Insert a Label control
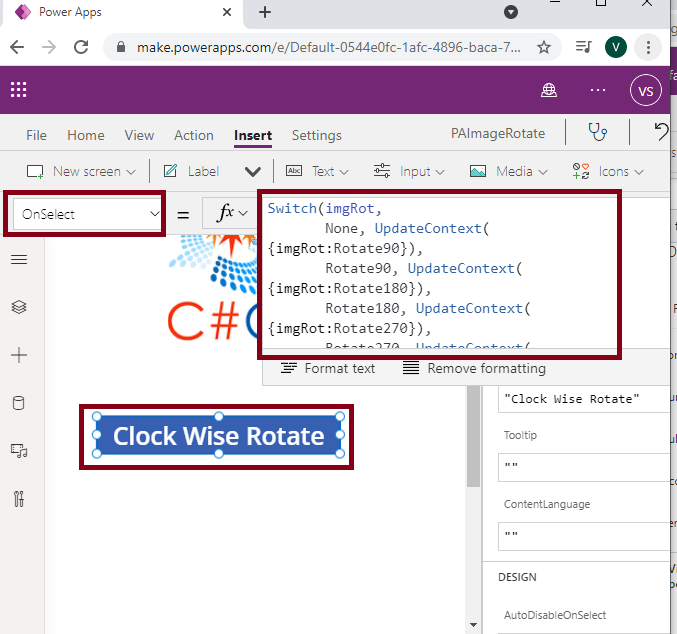Viewport: 677px width, 634px height. (x=192, y=171)
